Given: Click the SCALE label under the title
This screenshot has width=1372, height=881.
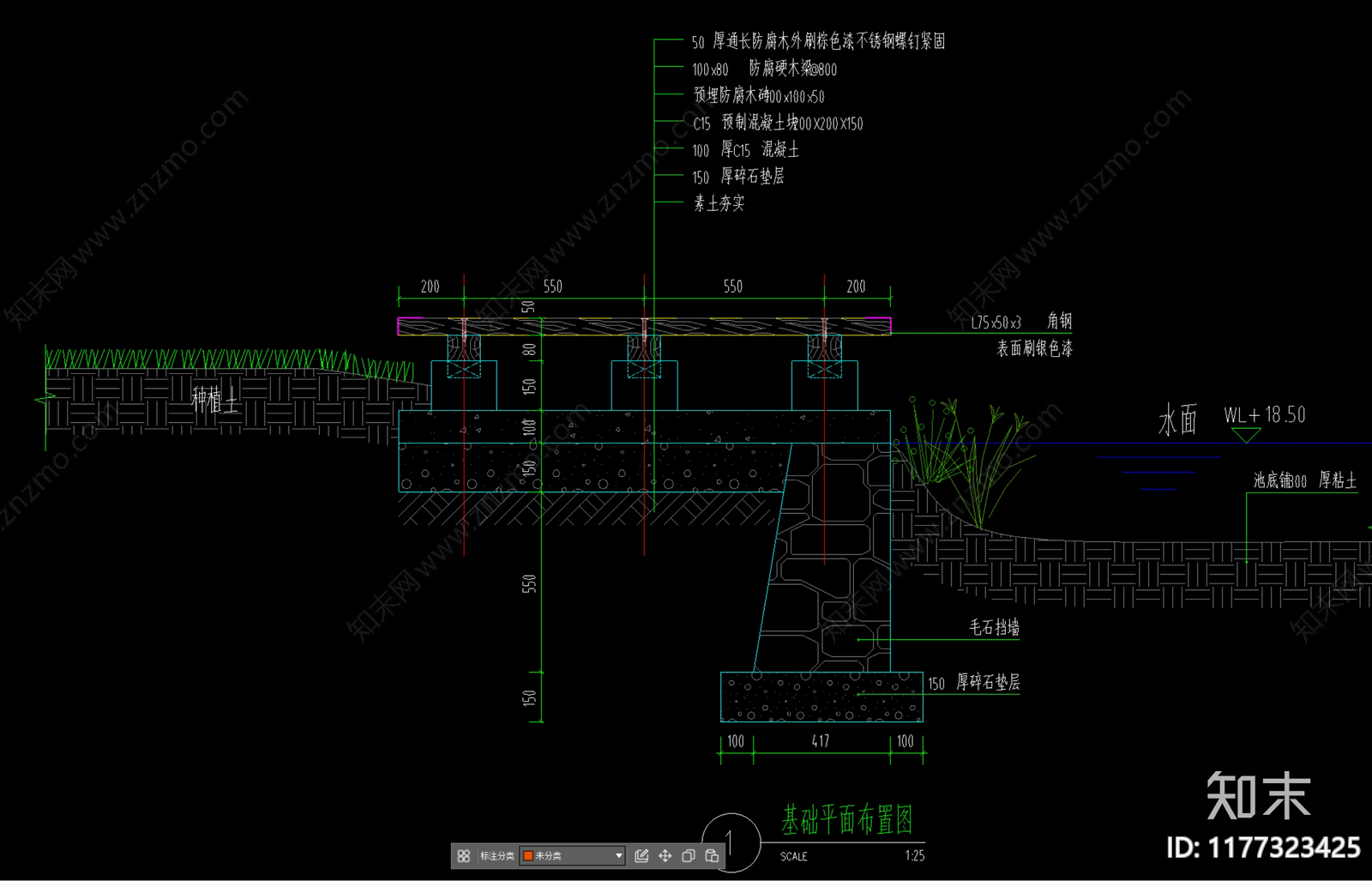Looking at the screenshot, I should tap(794, 856).
